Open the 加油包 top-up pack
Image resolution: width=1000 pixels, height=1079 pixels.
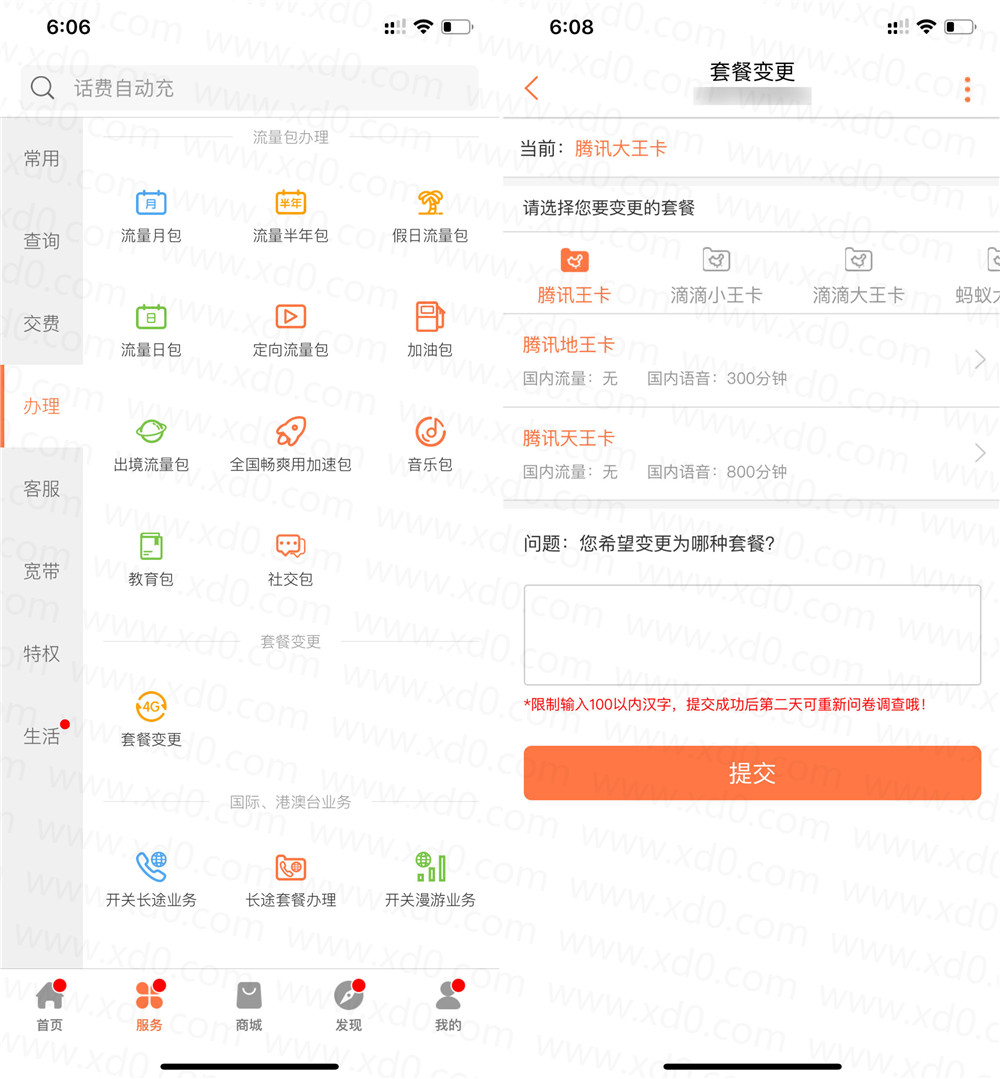click(x=430, y=317)
